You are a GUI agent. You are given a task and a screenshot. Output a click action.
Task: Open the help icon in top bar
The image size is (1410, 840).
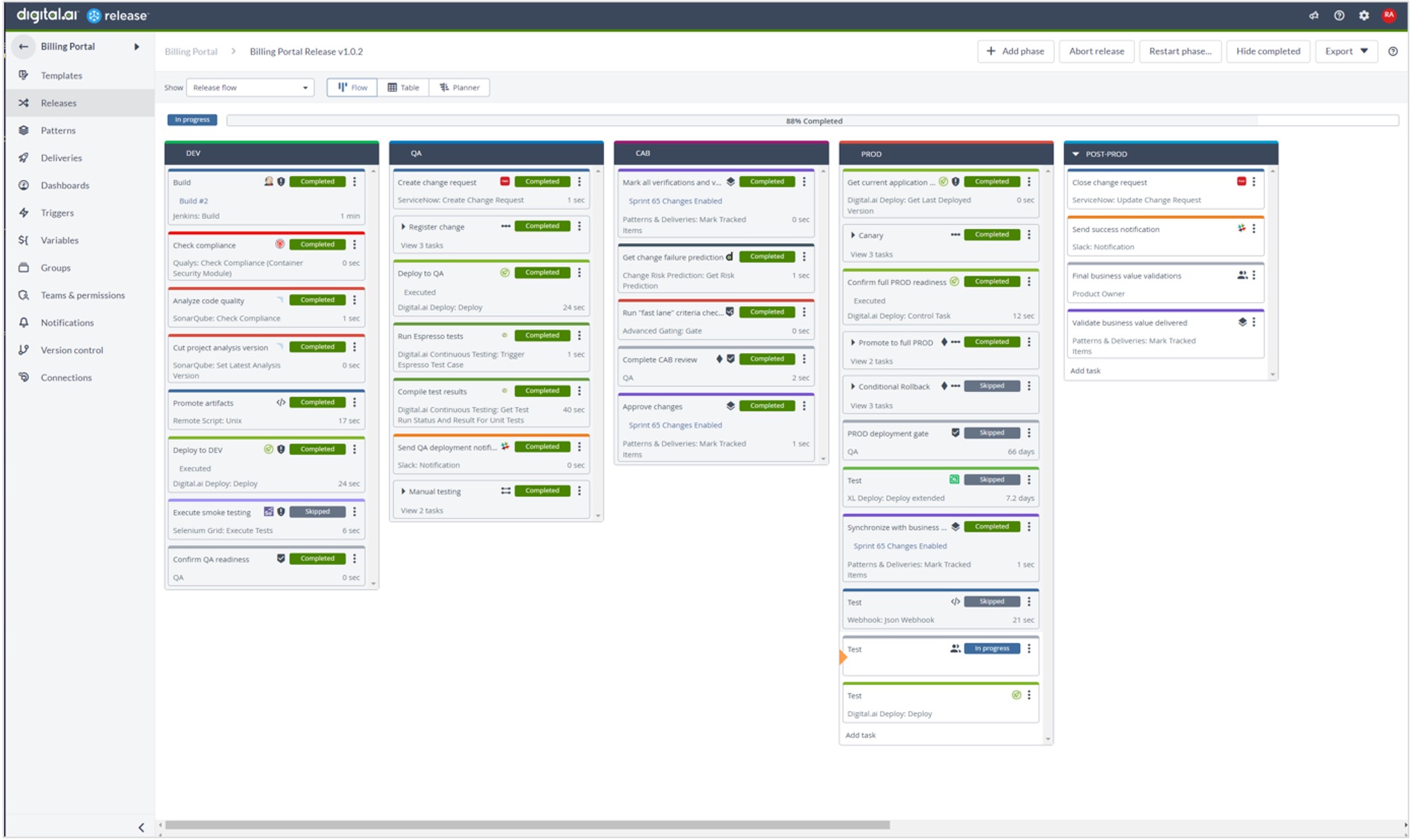(x=1338, y=15)
